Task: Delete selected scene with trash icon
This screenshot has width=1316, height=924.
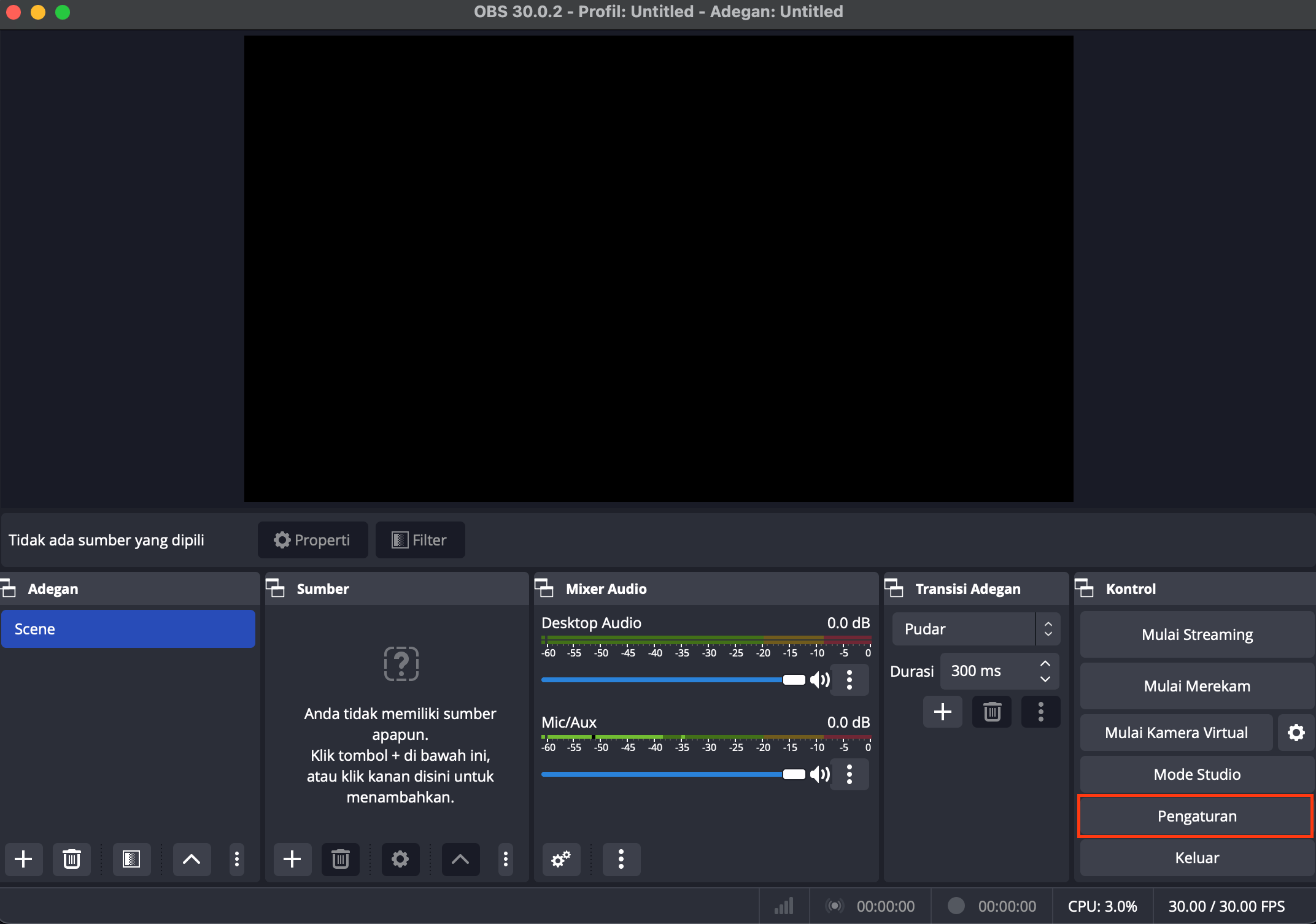Action: coord(72,859)
